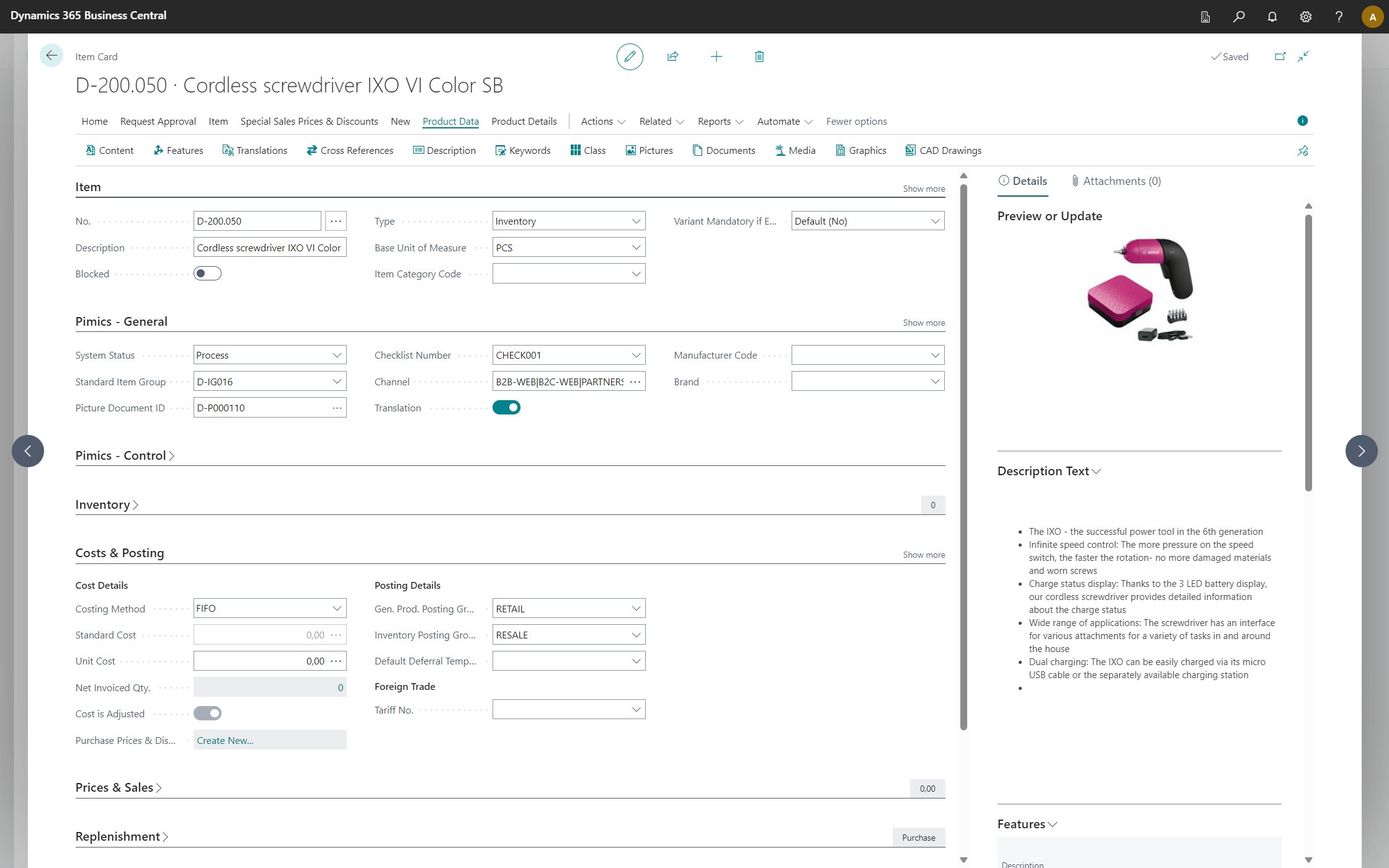Click Show more in Costs & Posting
The height and width of the screenshot is (868, 1389).
923,555
